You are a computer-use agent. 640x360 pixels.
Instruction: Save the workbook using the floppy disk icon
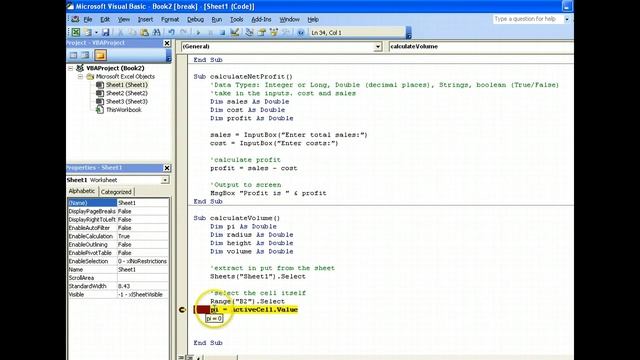click(x=106, y=32)
